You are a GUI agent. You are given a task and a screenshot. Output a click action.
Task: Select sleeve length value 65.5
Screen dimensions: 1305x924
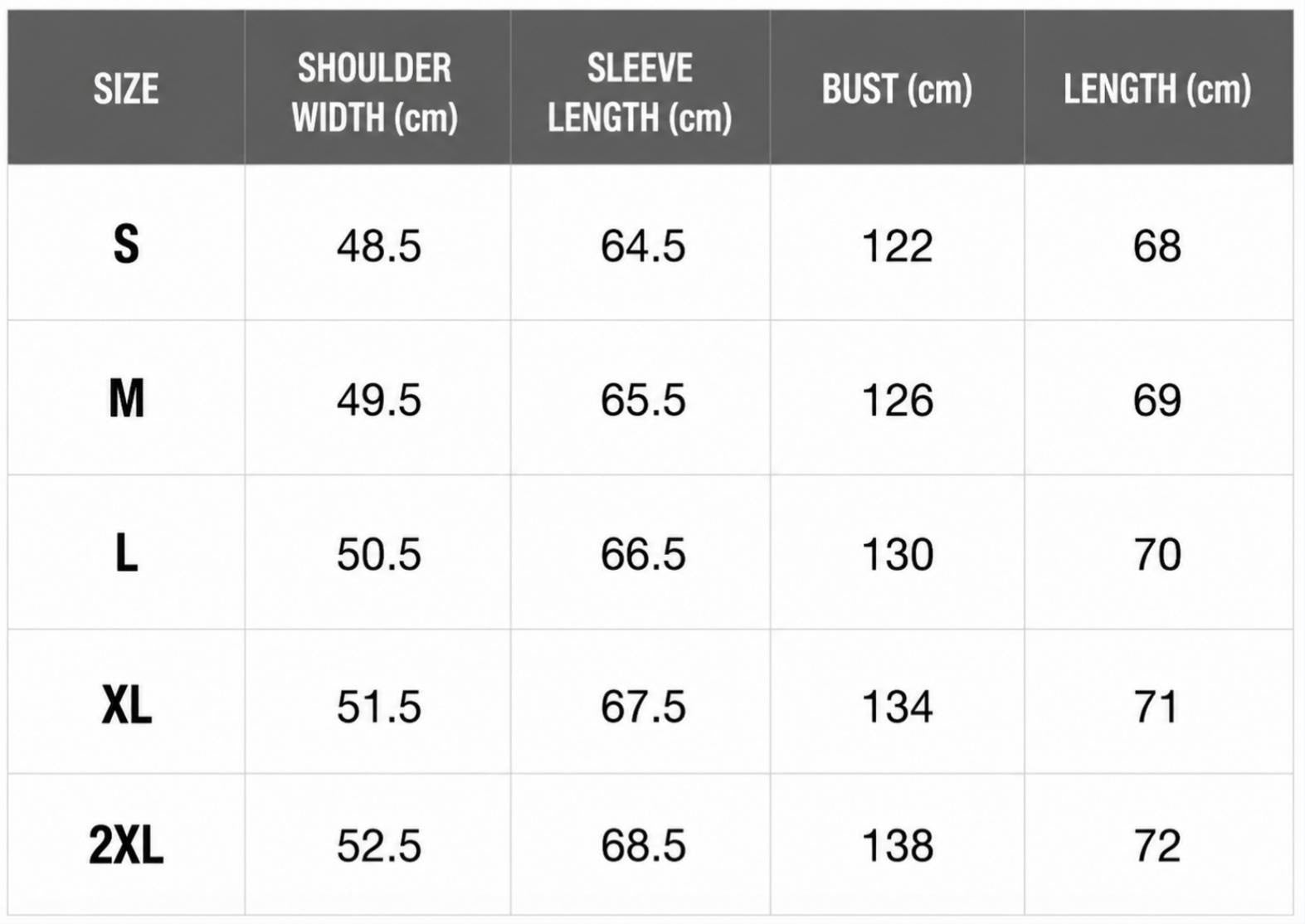pos(643,400)
